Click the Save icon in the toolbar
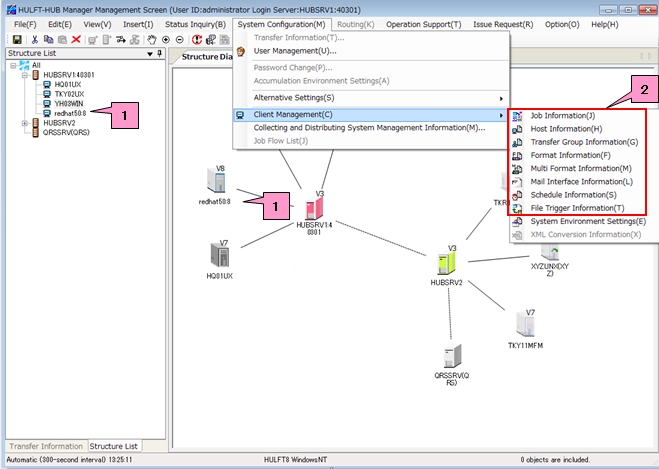This screenshot has width=659, height=469. coord(17,39)
